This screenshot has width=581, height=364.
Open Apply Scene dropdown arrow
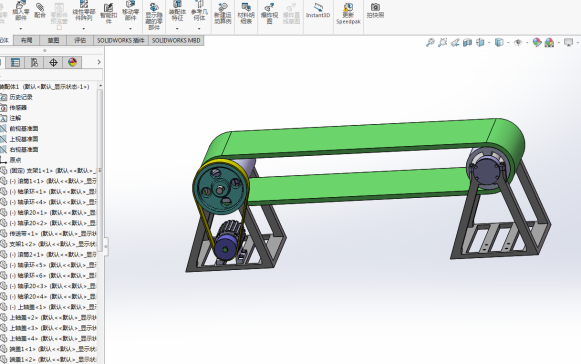click(x=558, y=43)
